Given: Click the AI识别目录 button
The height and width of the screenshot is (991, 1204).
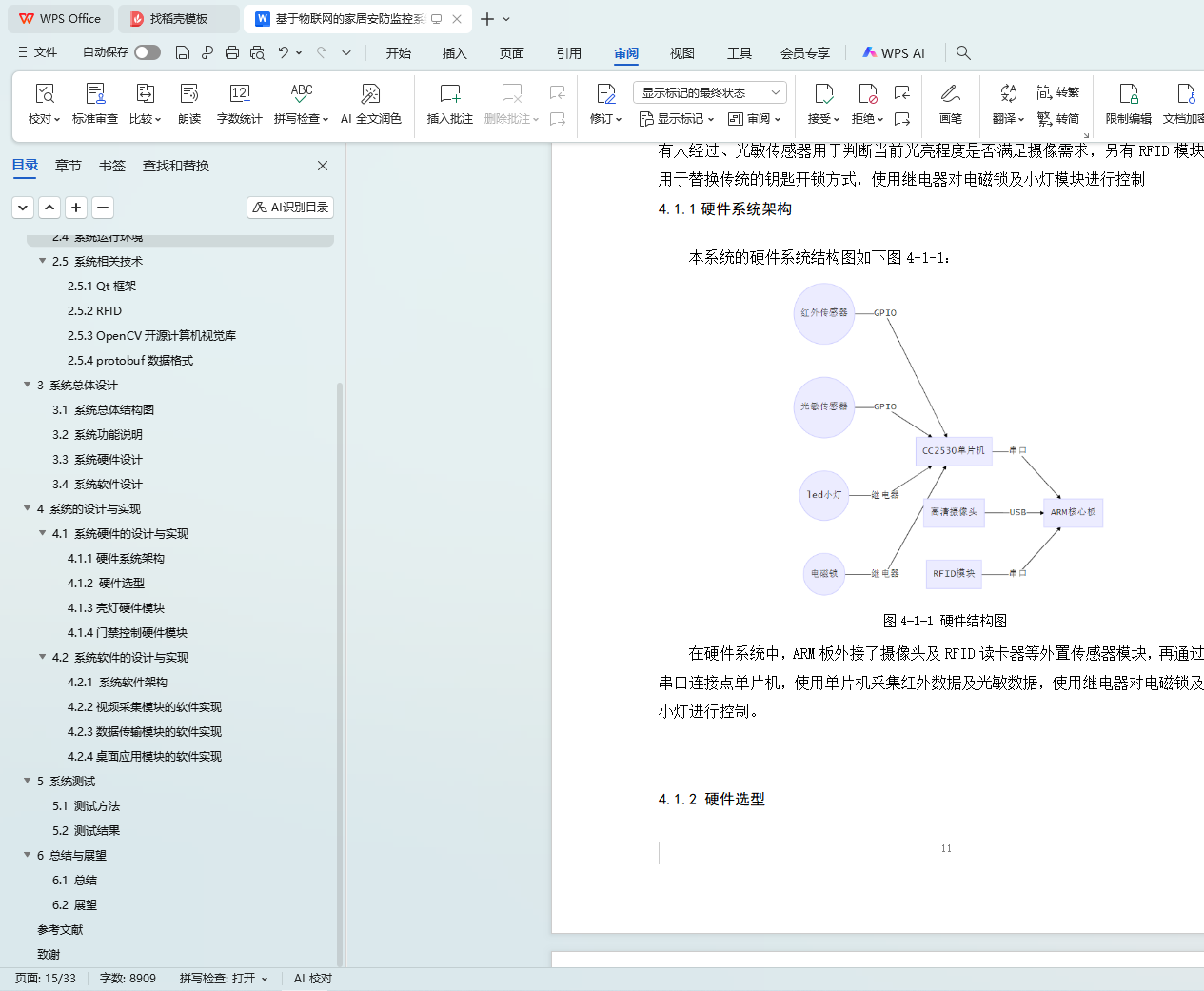Looking at the screenshot, I should click(290, 207).
